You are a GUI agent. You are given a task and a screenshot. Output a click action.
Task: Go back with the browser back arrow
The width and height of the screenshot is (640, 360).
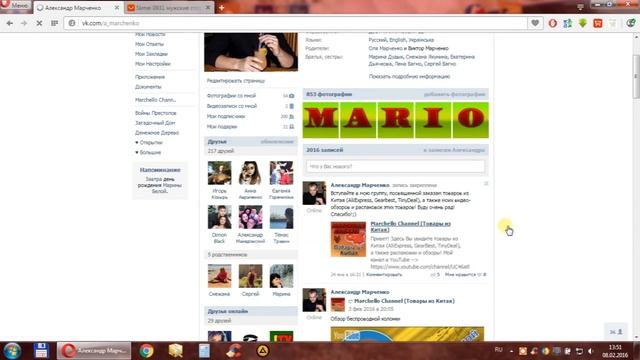click(x=10, y=23)
